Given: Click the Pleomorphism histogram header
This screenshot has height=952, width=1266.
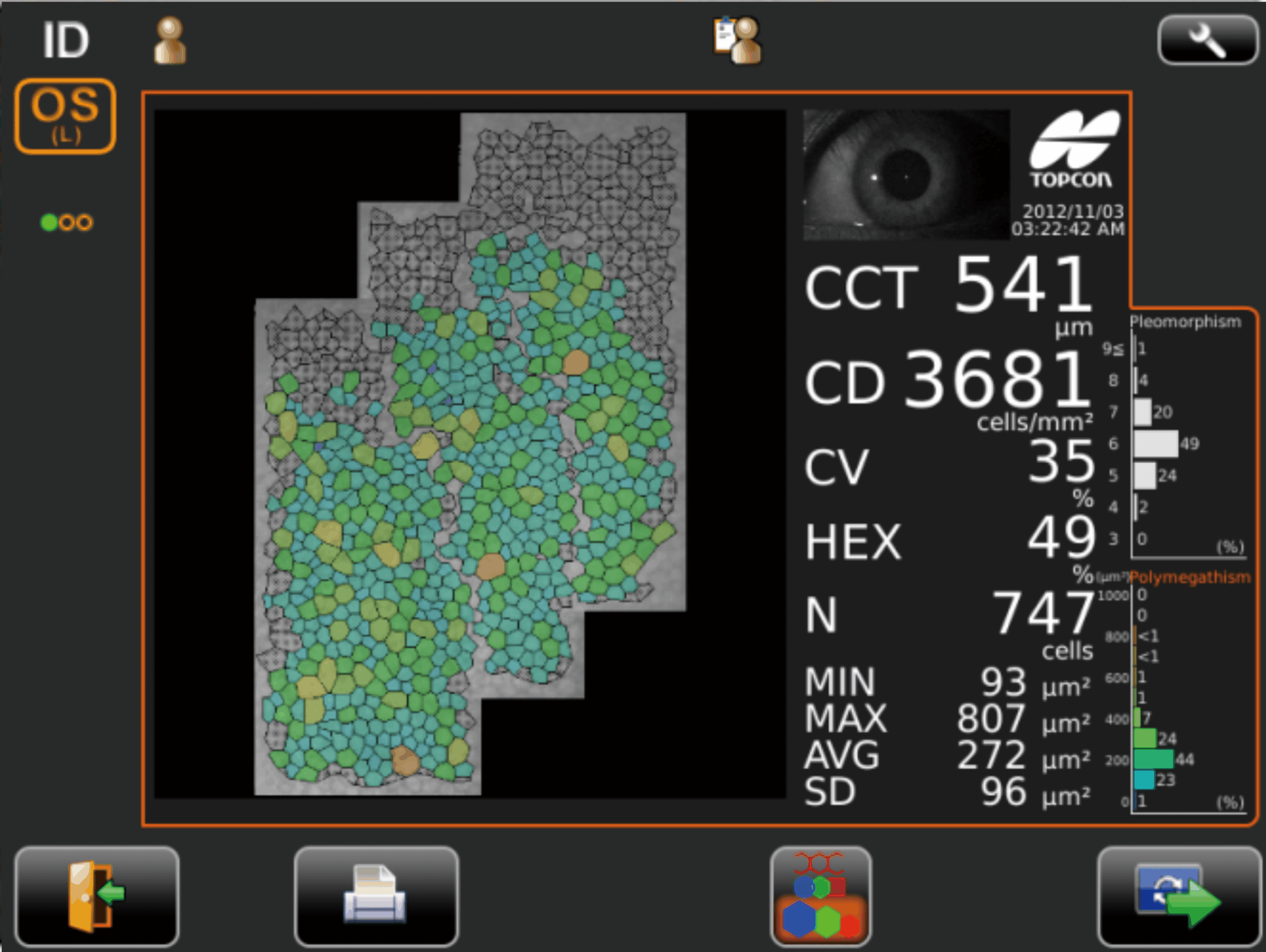Looking at the screenshot, I should coord(1185,321).
